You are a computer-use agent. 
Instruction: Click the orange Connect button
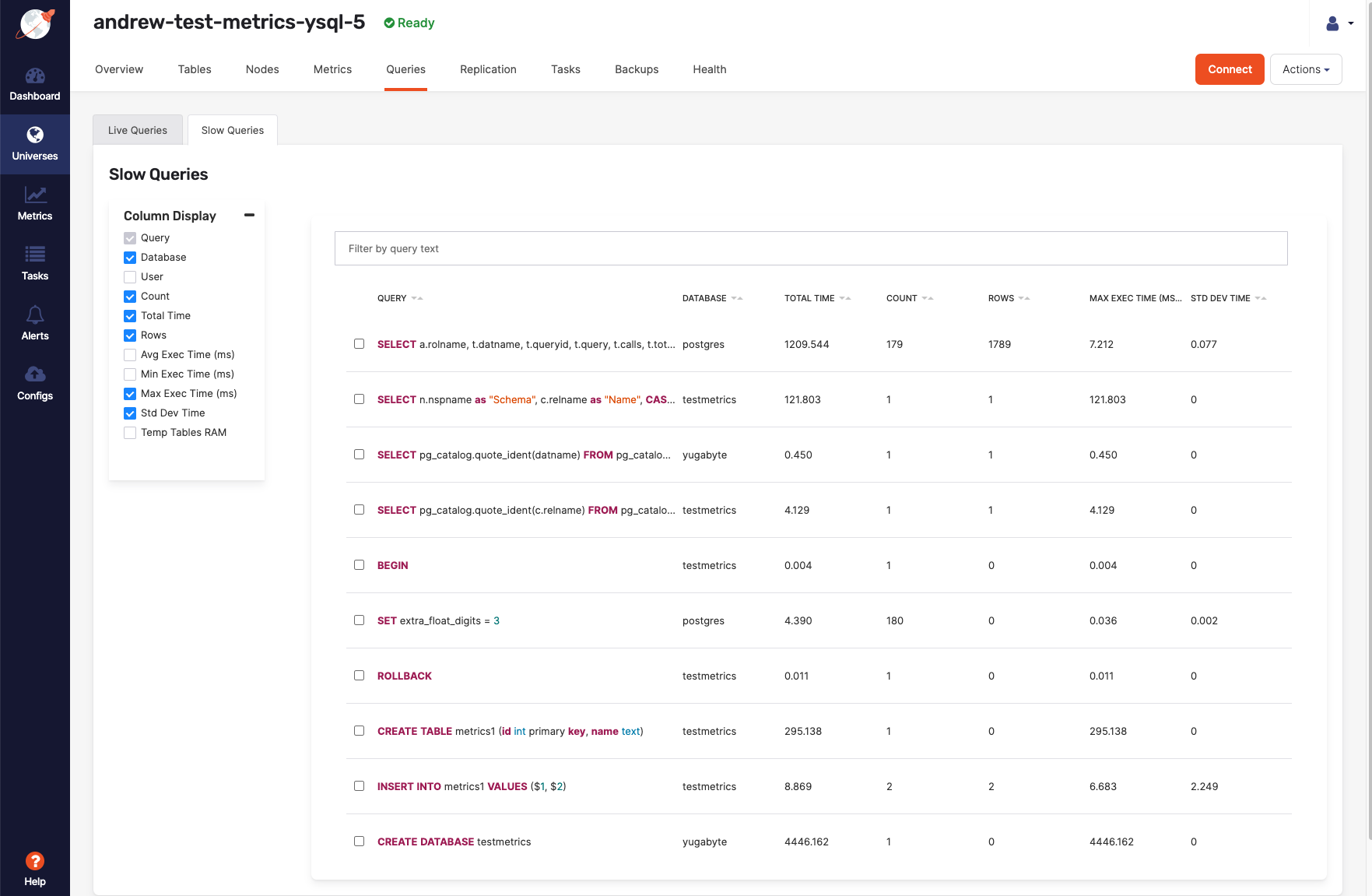tap(1229, 69)
